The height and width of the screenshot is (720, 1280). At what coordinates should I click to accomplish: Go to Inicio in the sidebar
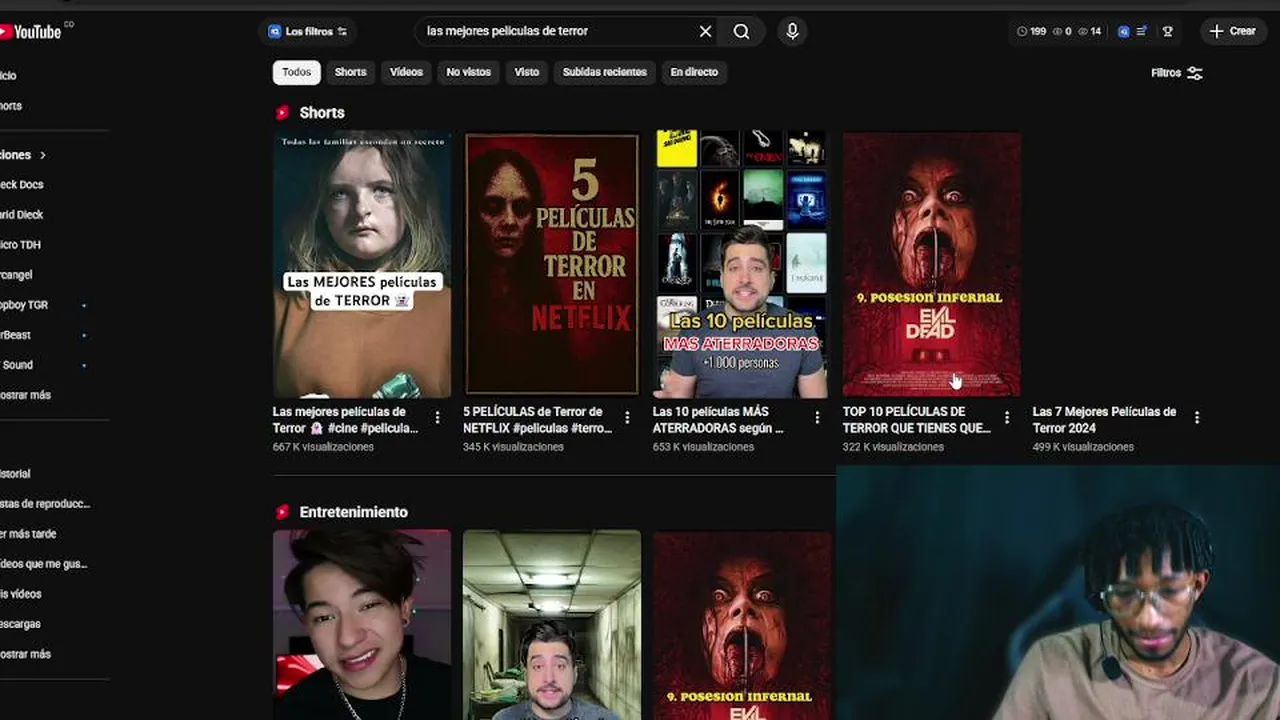tap(10, 76)
